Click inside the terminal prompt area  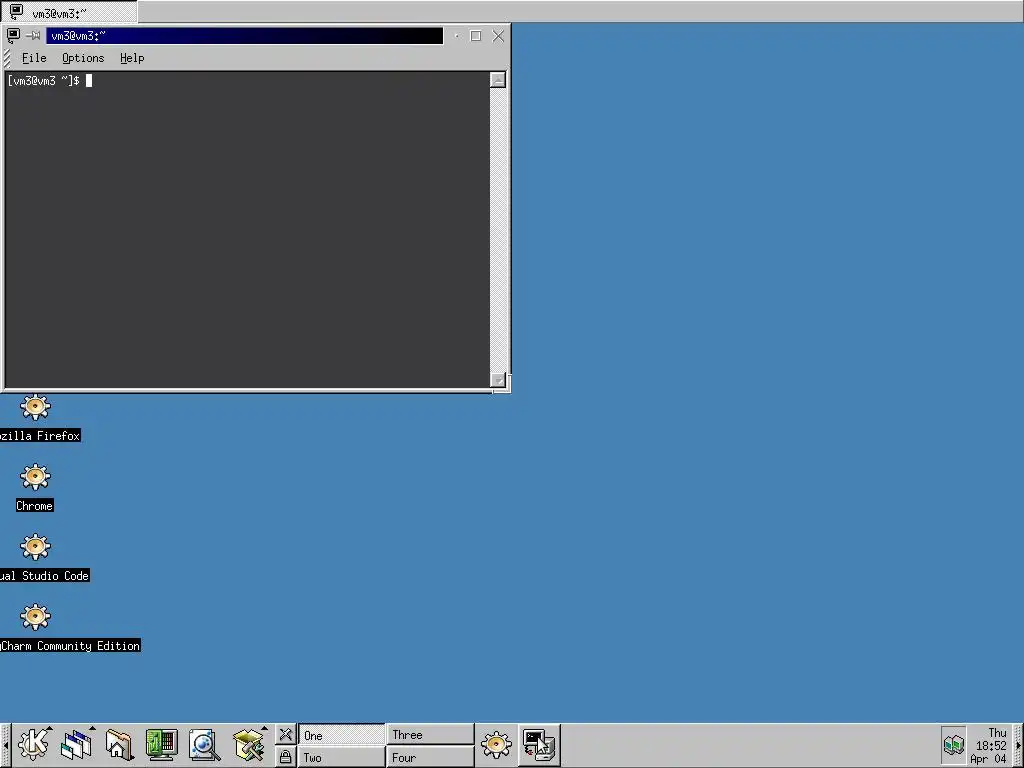pyautogui.click(x=247, y=230)
